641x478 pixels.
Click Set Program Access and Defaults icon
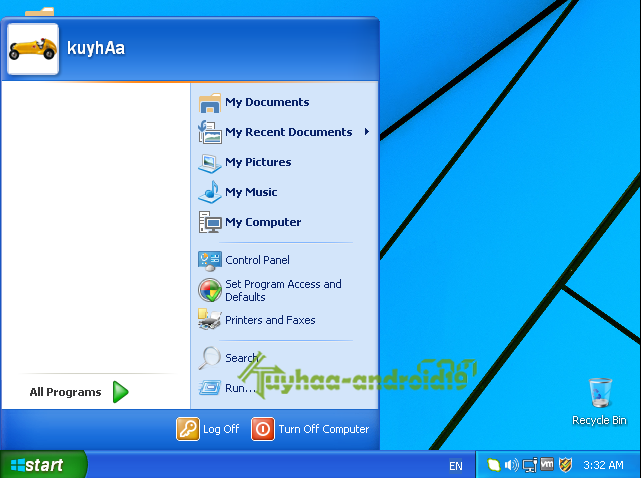[210, 290]
